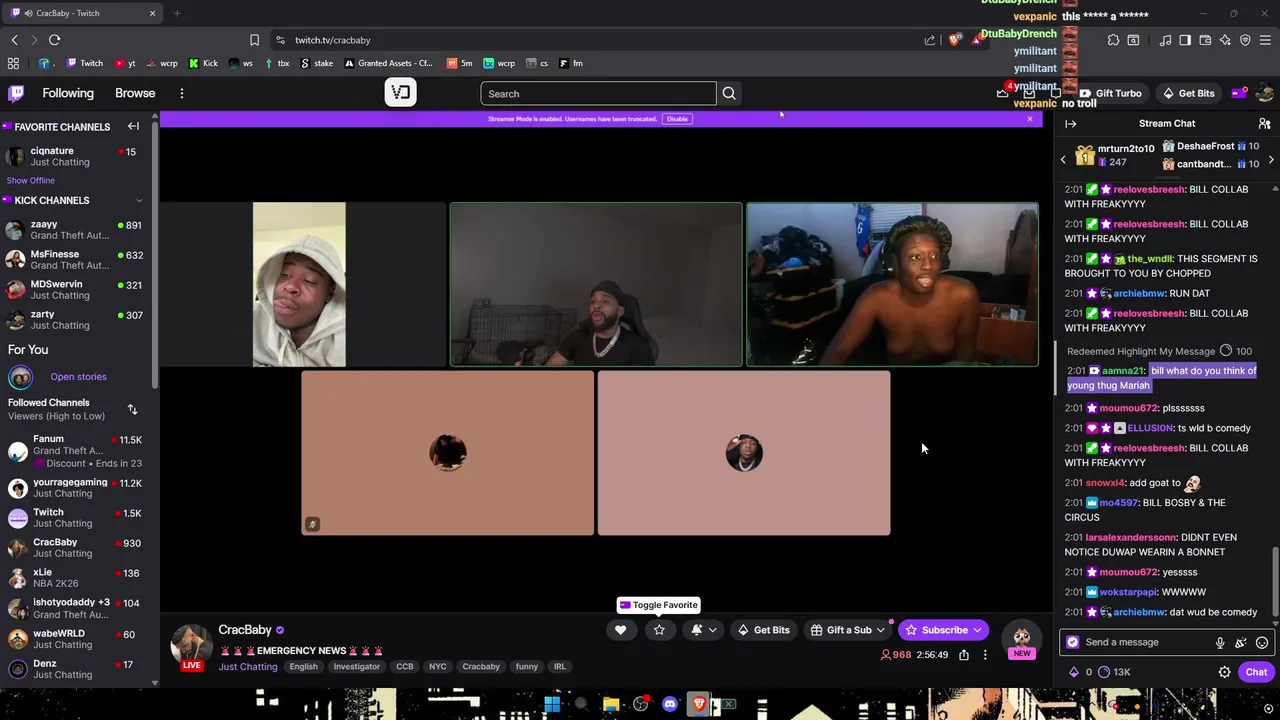Open the chat community users icon
This screenshot has height=720, width=1280.
pos(1264,124)
